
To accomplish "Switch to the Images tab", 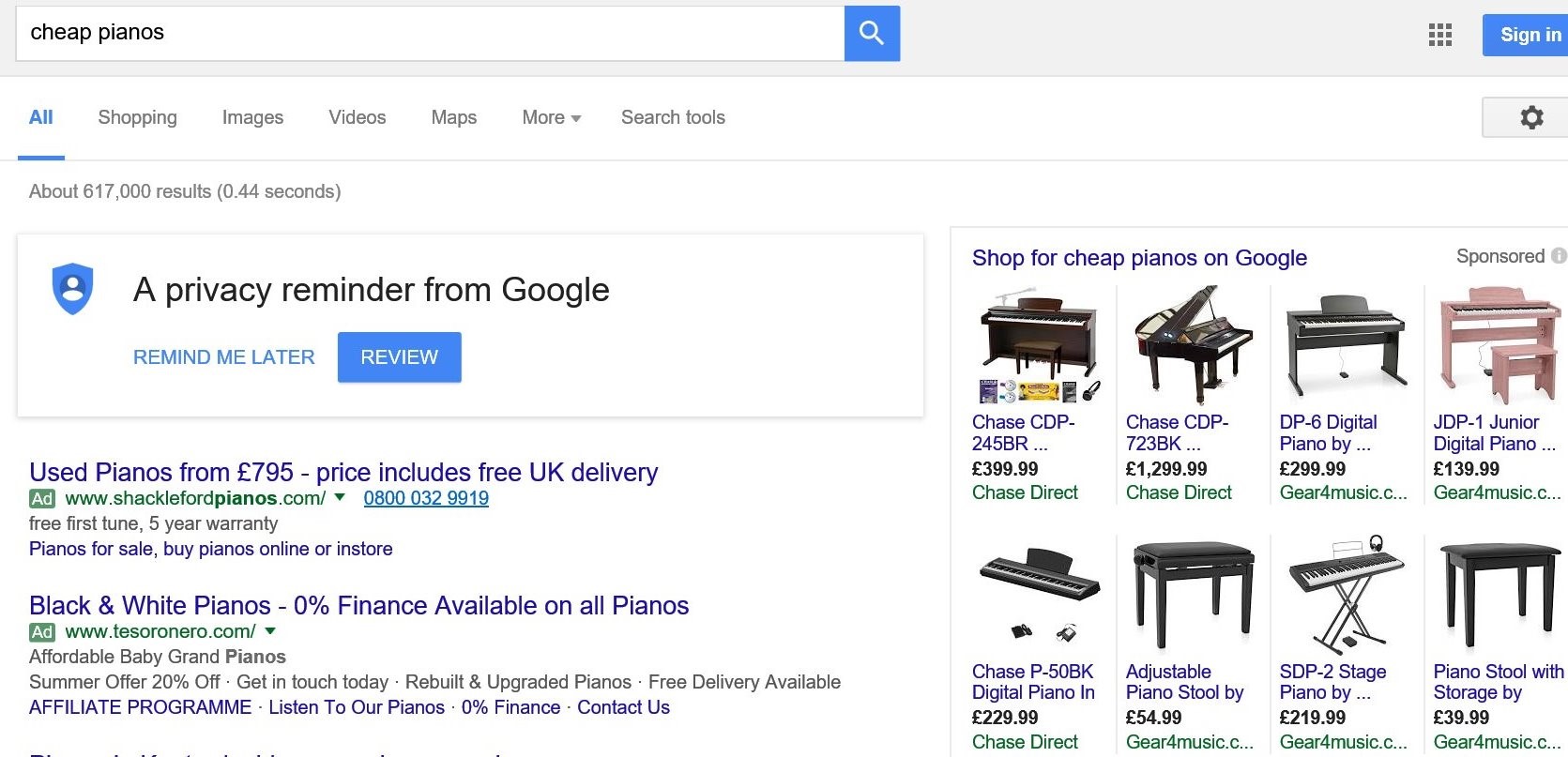I will (x=252, y=117).
